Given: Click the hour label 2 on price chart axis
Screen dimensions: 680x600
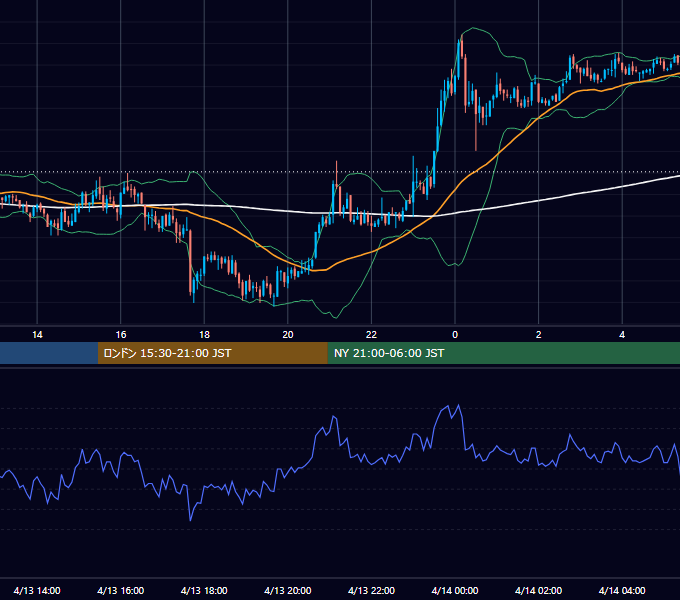Looking at the screenshot, I should (539, 335).
